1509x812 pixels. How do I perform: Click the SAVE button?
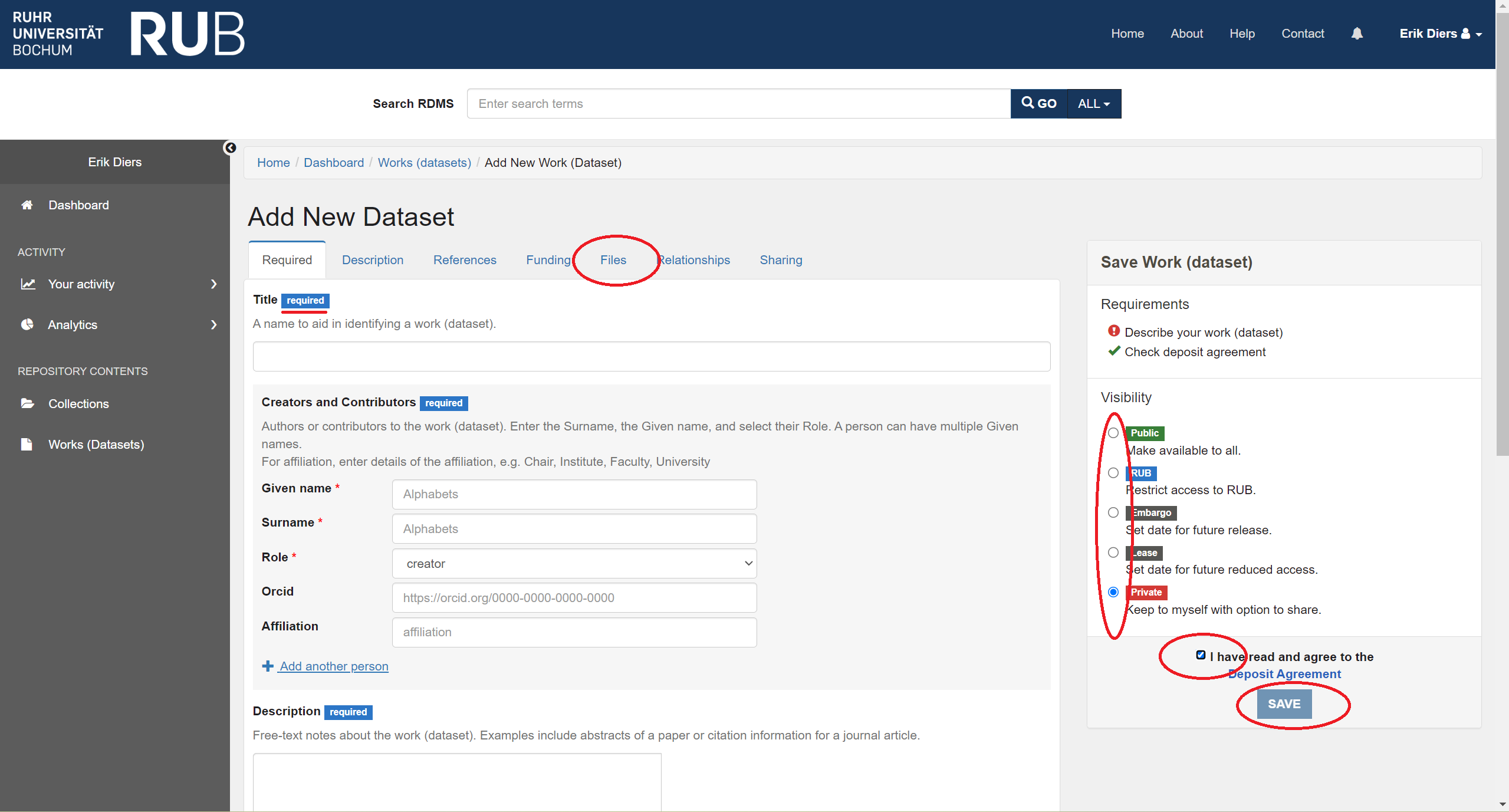[1284, 704]
